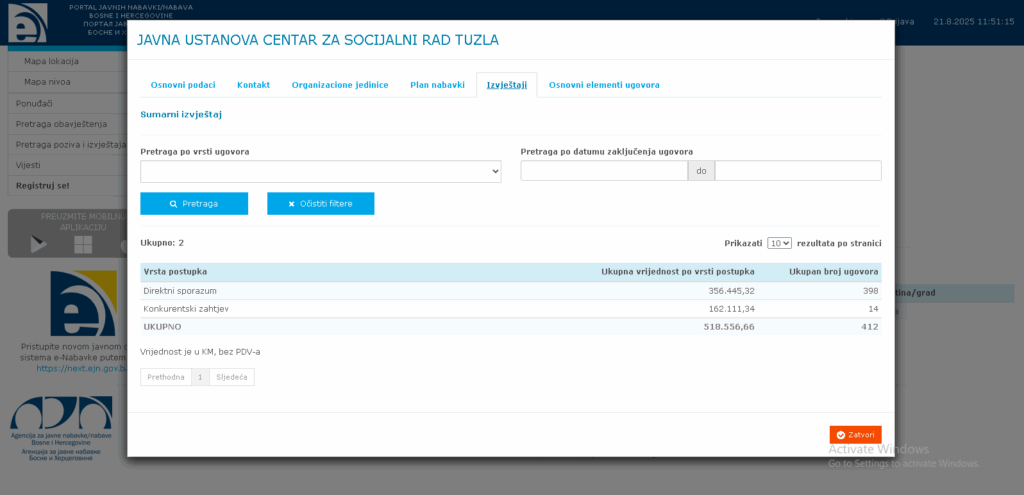The image size is (1024, 495).
Task: Click the e-Nabavke portal logo in header
Action: click(x=27, y=22)
